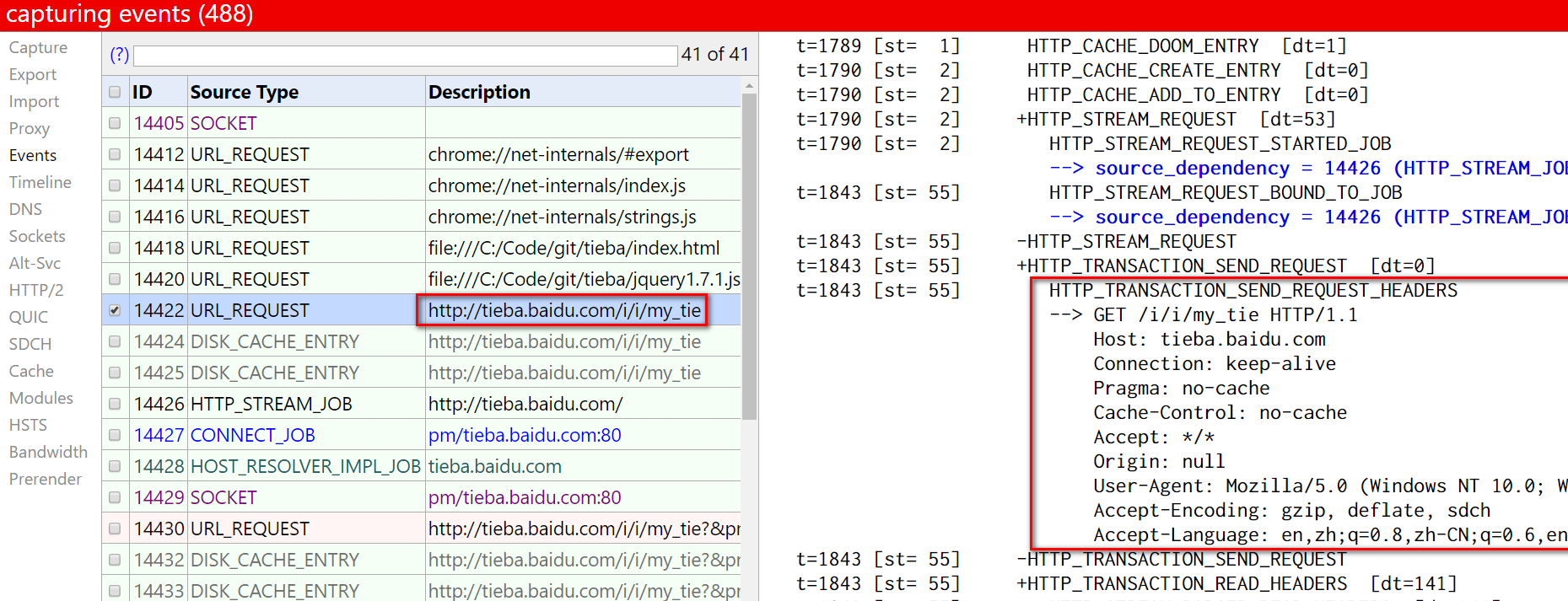The height and width of the screenshot is (601, 1568).
Task: Check the box for event 14429 SOCKET
Action: pos(115,497)
